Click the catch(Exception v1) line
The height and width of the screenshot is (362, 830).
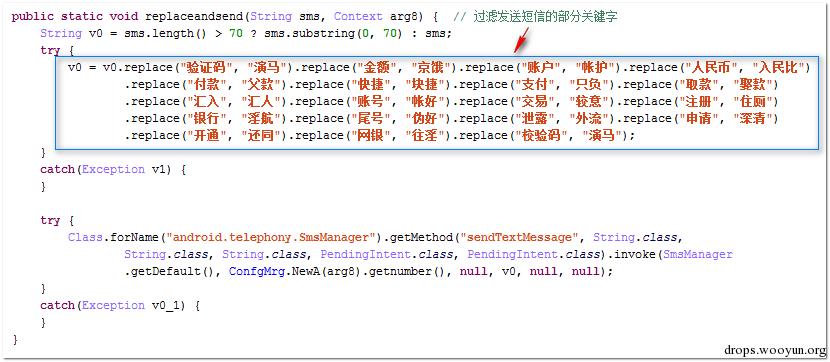tap(114, 169)
